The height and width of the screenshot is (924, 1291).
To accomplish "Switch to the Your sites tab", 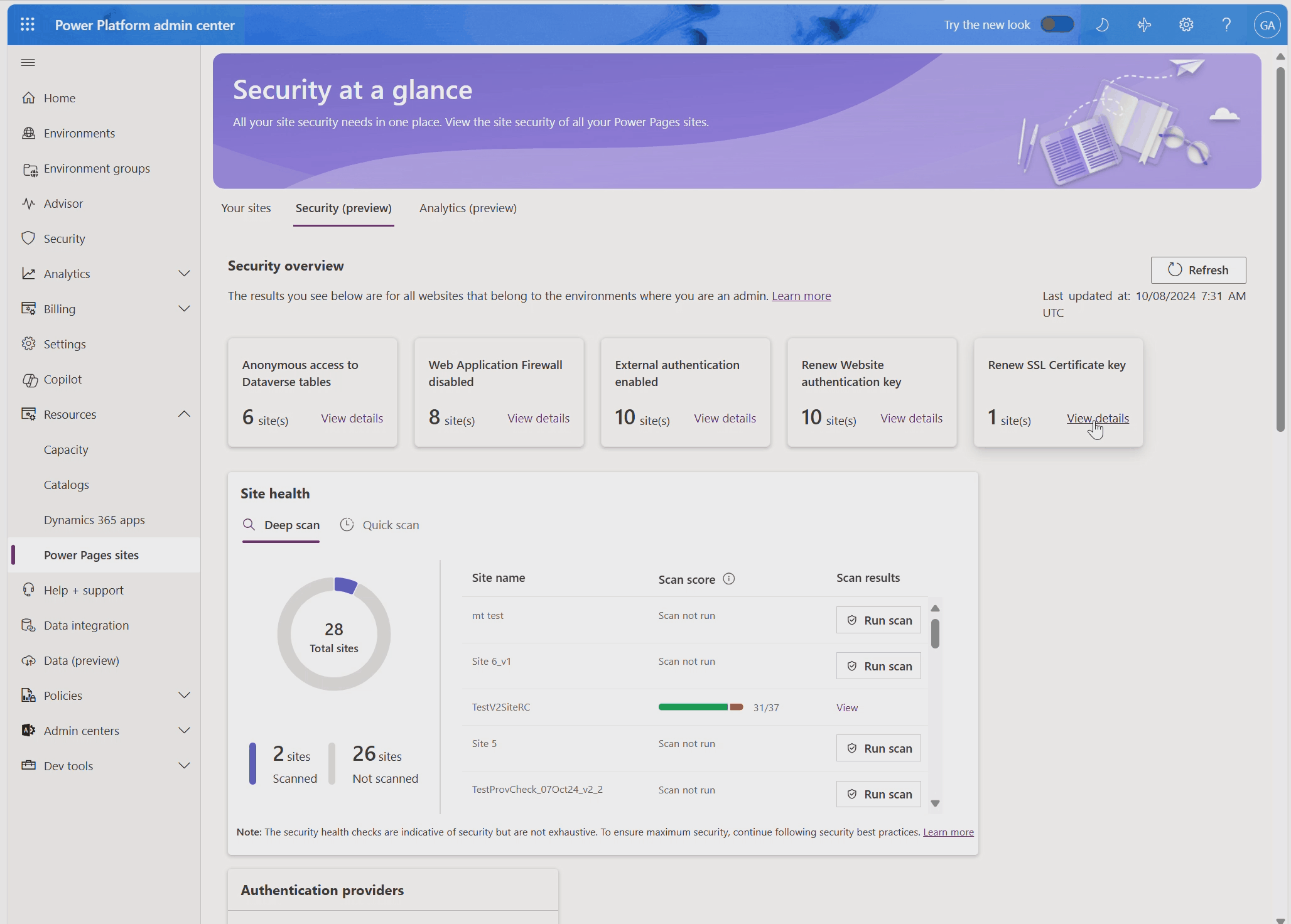I will [x=246, y=208].
